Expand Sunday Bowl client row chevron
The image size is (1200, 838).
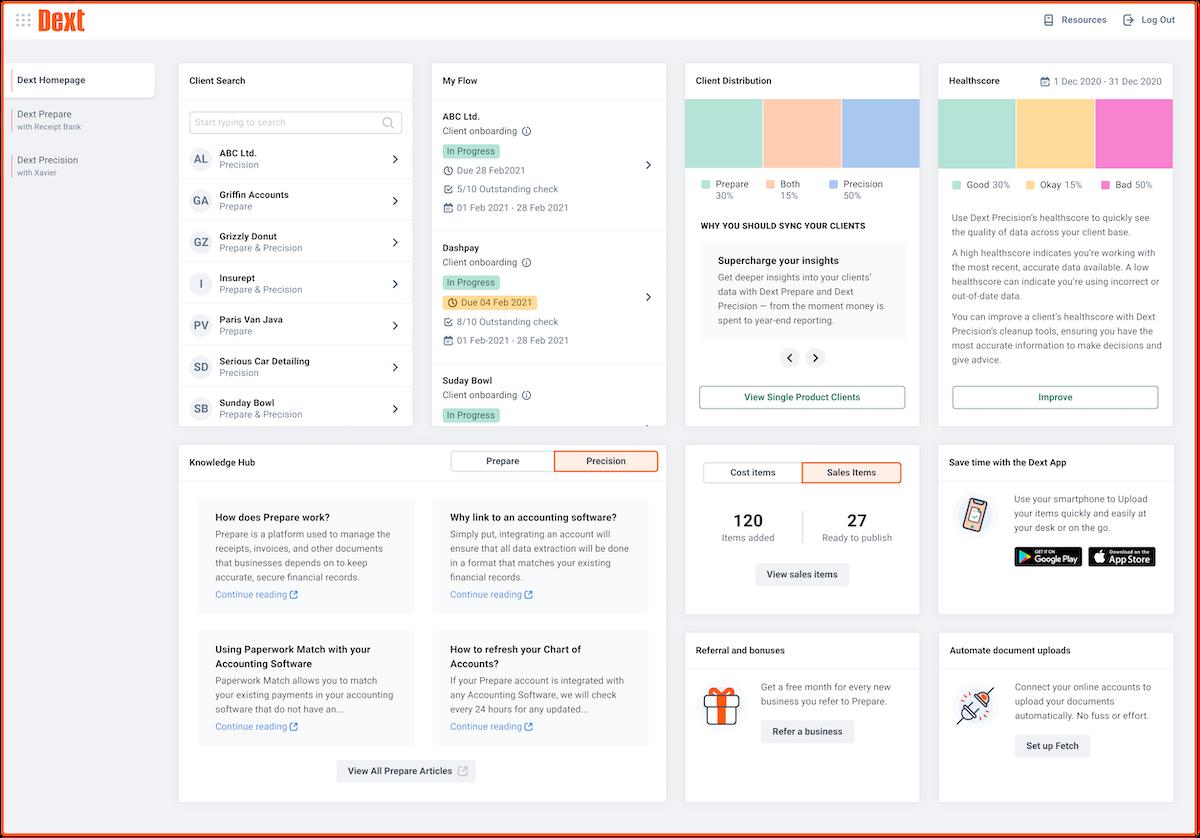[395, 409]
